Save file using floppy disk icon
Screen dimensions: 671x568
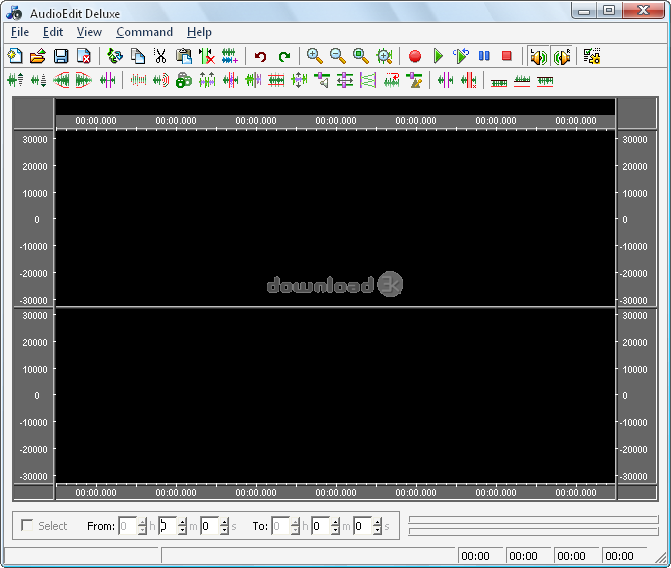pos(61,56)
